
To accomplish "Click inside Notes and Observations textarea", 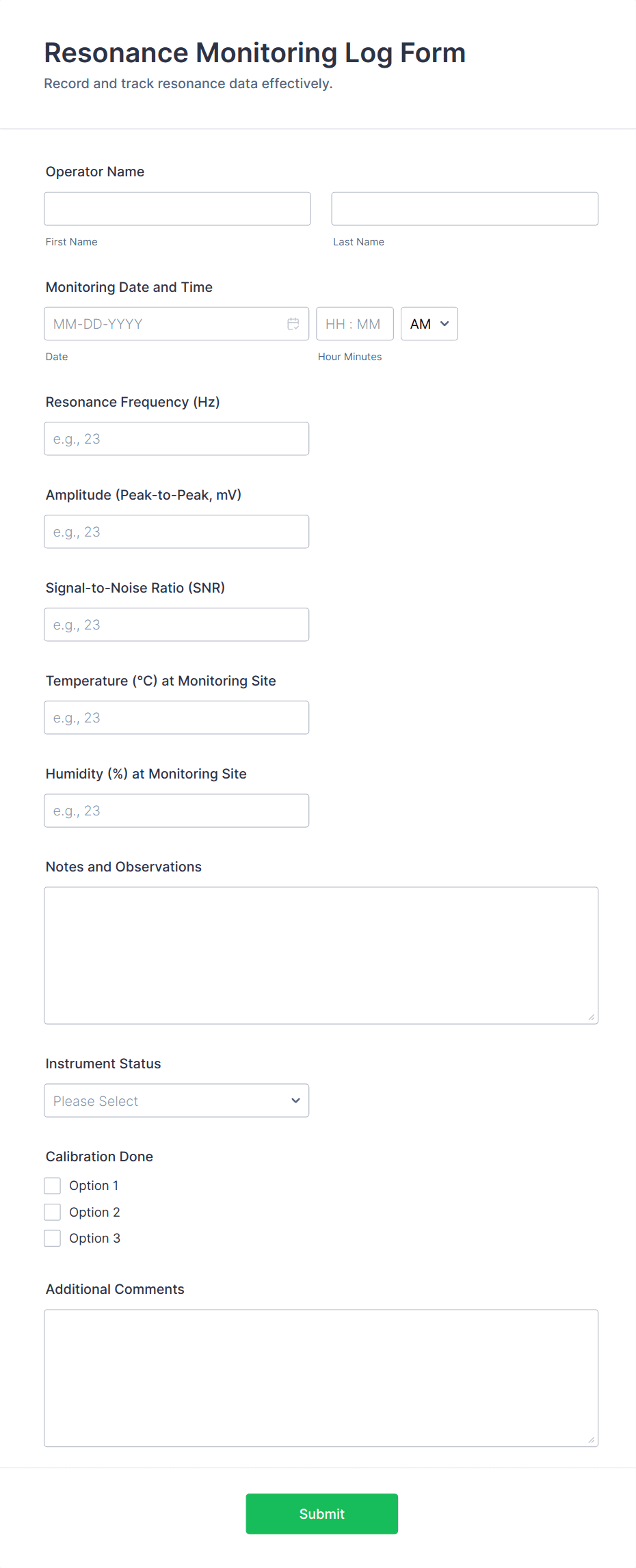I will (321, 955).
